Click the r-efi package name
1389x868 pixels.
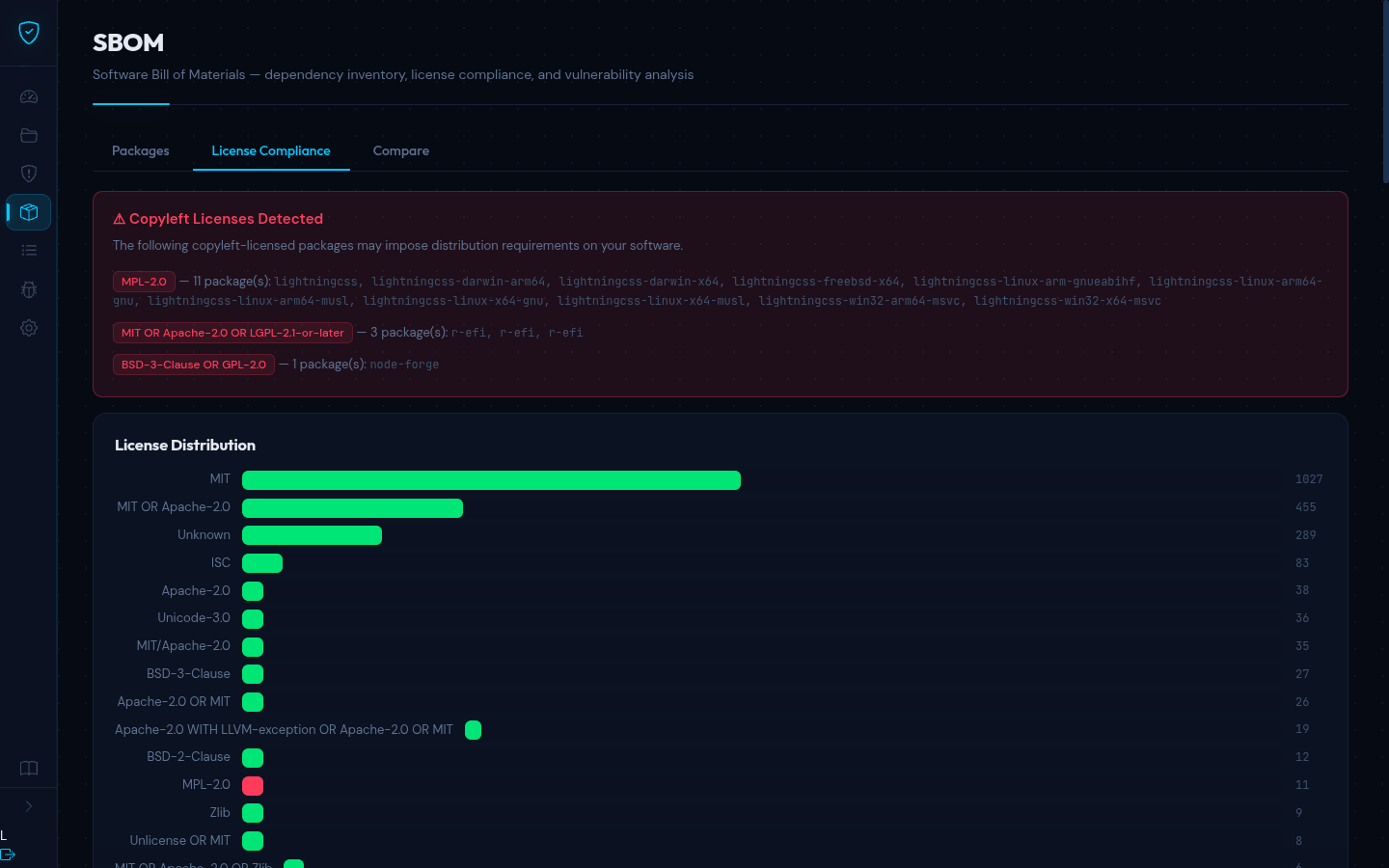[x=470, y=333]
